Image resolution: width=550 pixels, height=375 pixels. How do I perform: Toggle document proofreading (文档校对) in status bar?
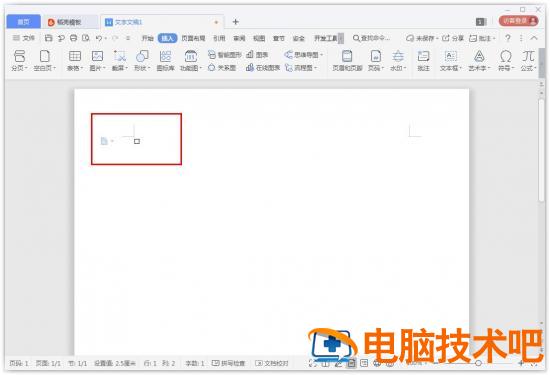coord(272,363)
